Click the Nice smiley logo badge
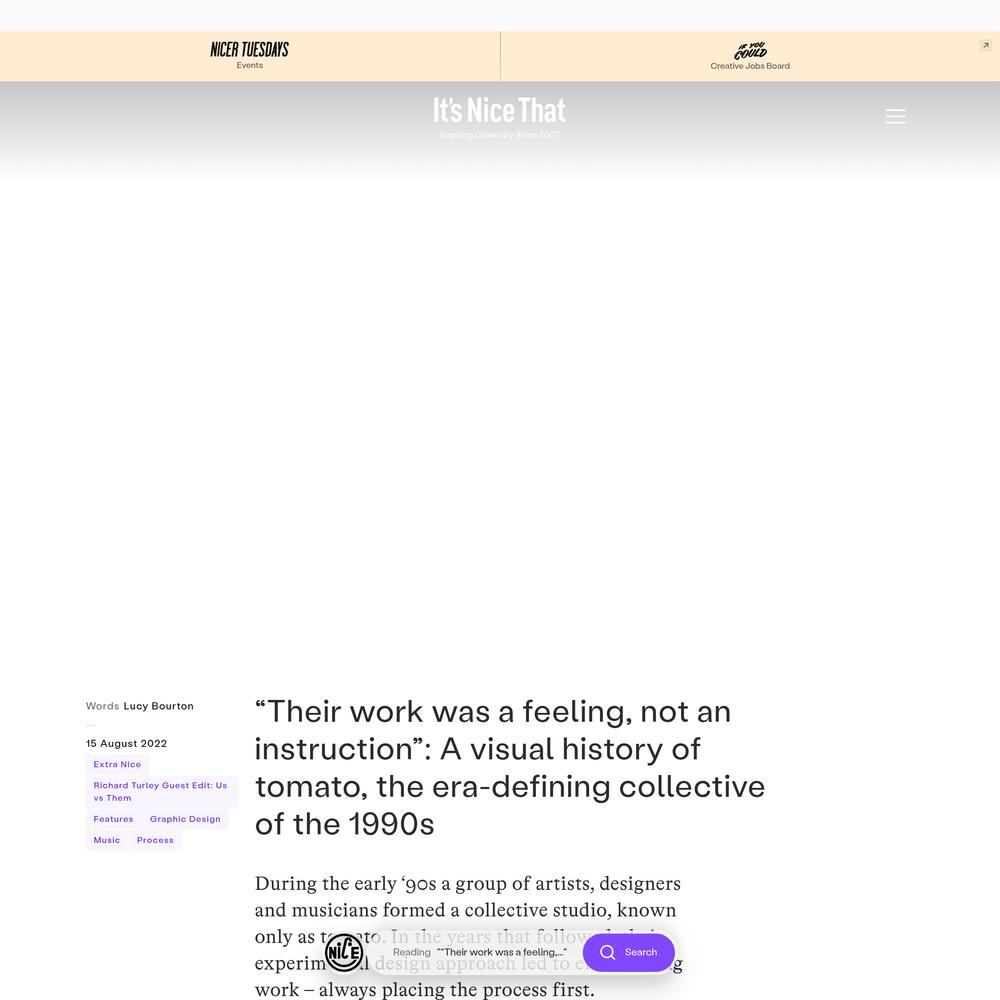Screen dimensions: 1000x1000 [344, 952]
